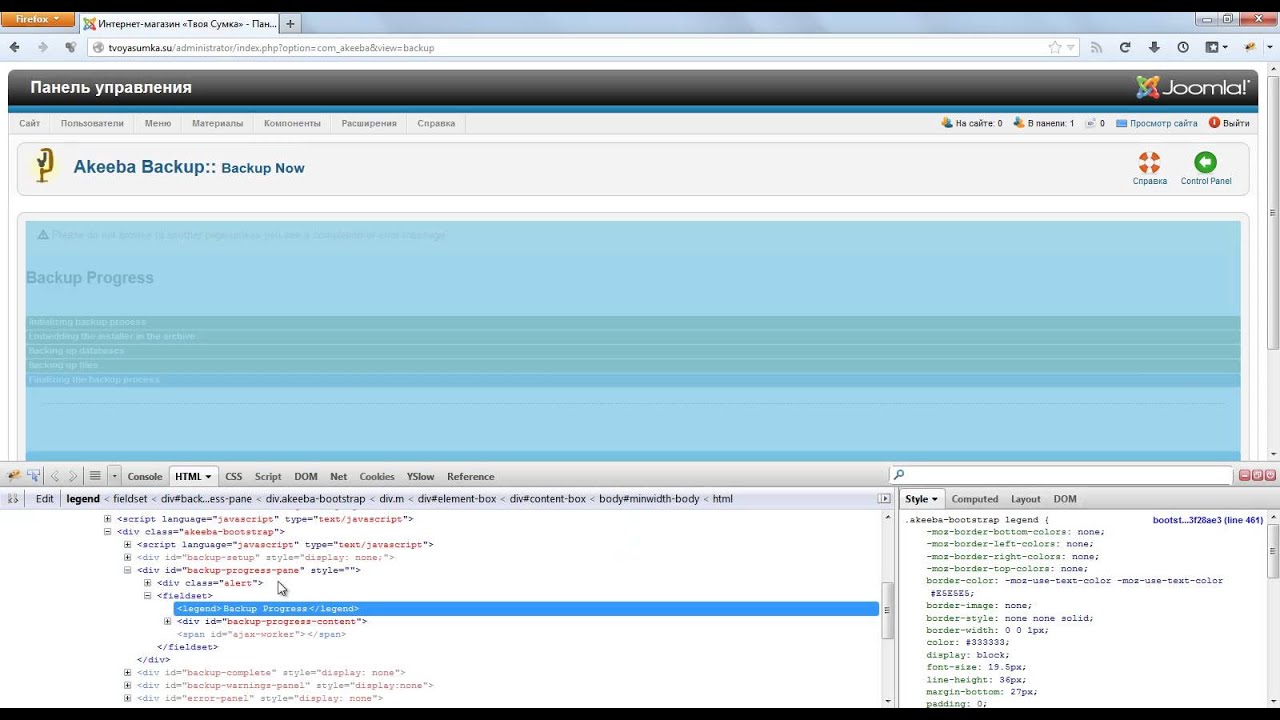Open the HTML panel tab
Image resolution: width=1280 pixels, height=720 pixels.
[193, 476]
